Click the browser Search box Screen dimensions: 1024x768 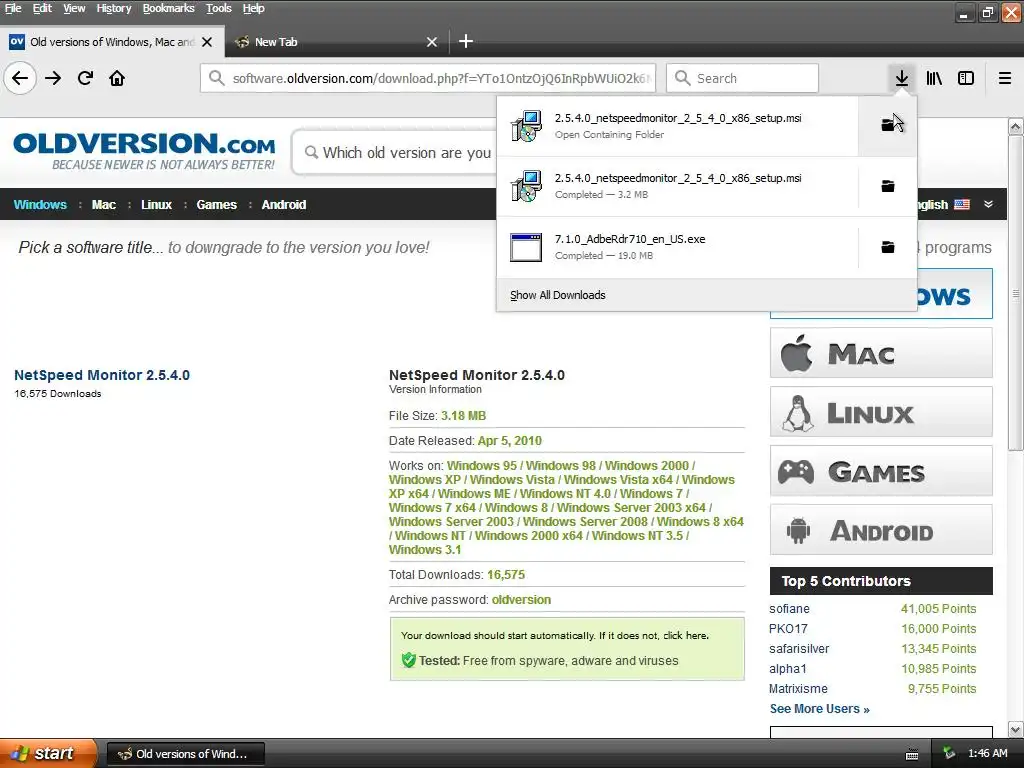coord(743,78)
